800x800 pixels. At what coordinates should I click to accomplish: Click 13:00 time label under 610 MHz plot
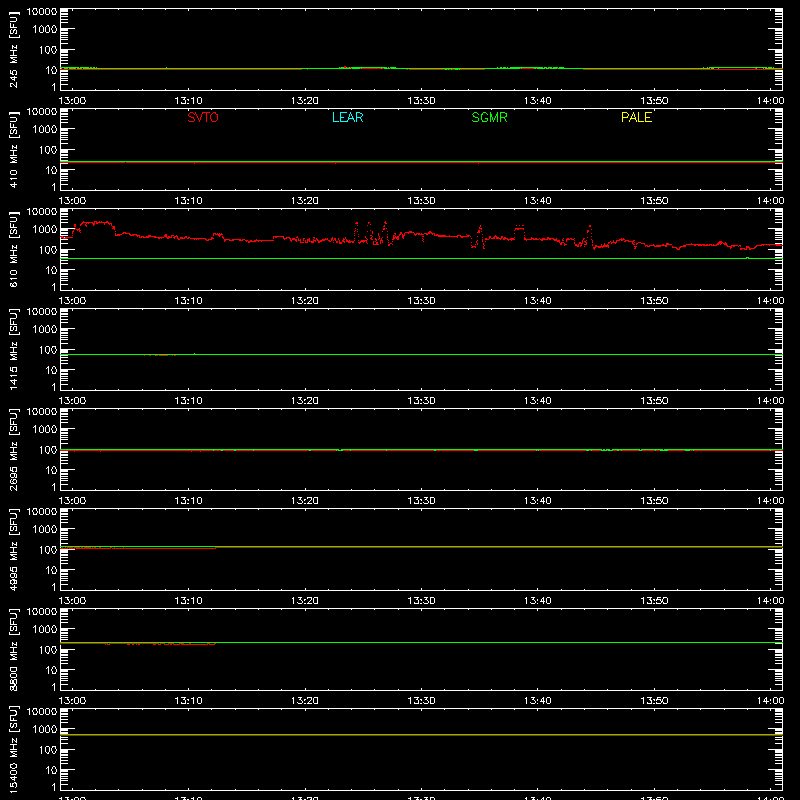point(72,301)
